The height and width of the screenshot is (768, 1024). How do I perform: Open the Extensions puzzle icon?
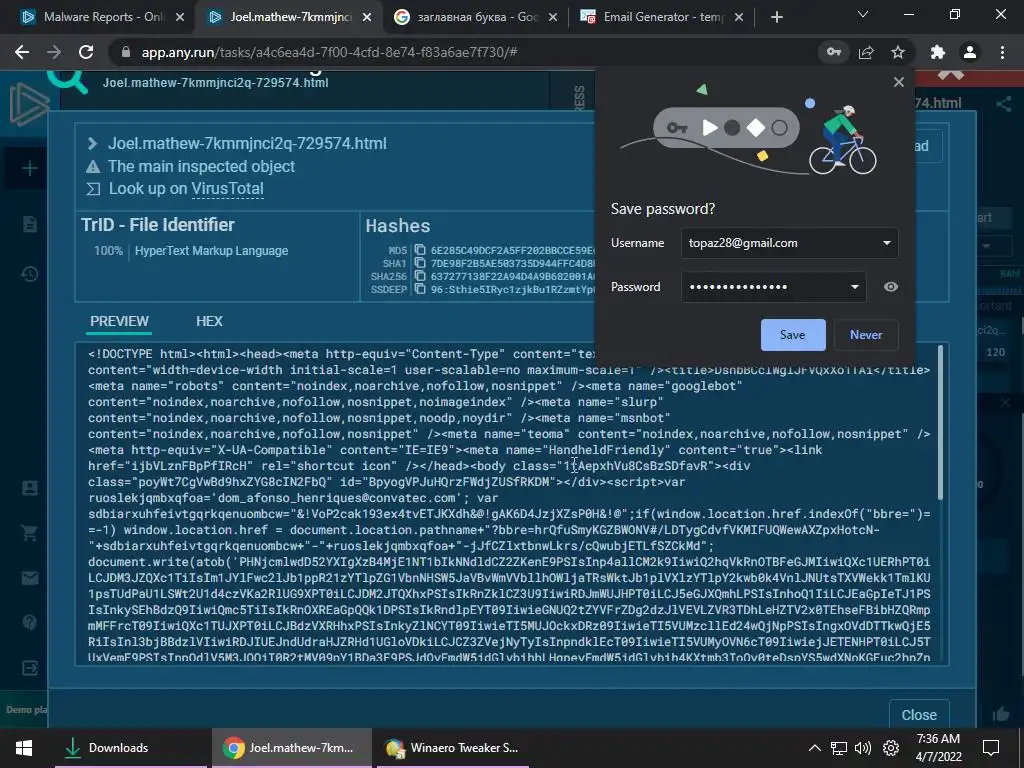coord(938,52)
